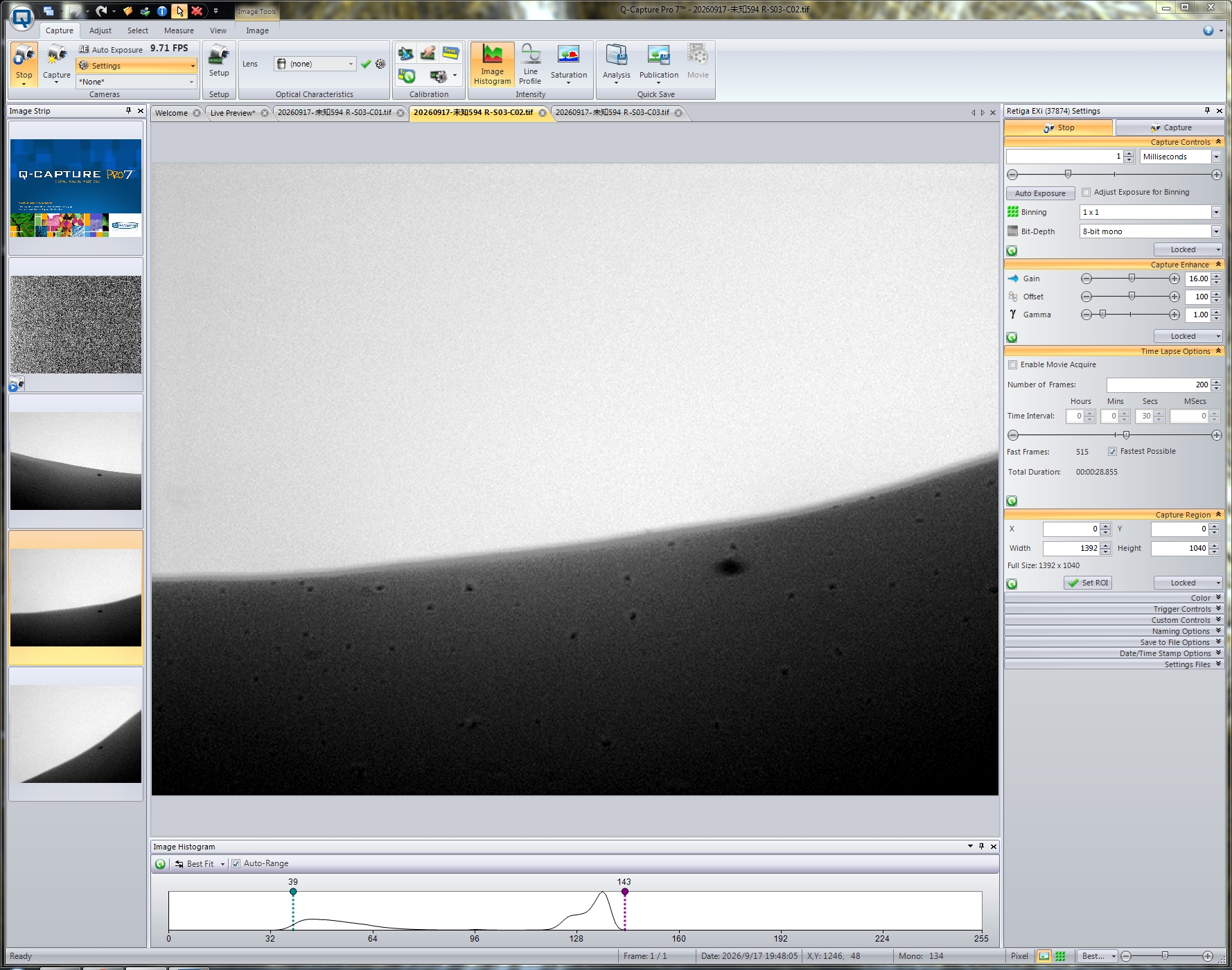Switch to the Live Preview* document tab
The height and width of the screenshot is (970, 1232).
coord(233,113)
